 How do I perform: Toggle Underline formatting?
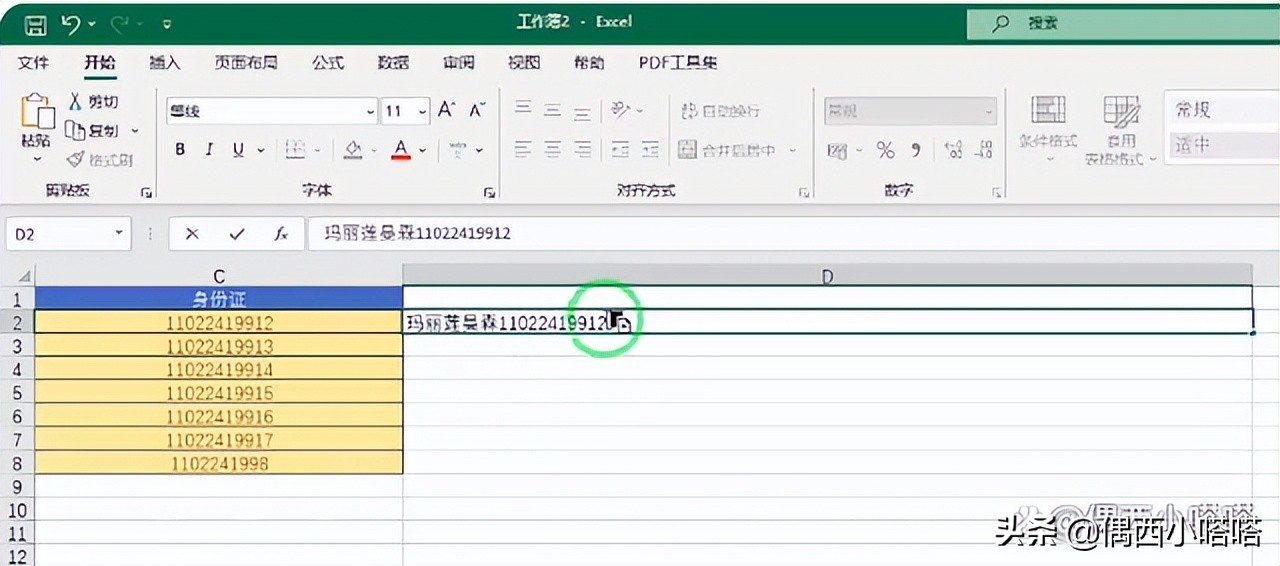pyautogui.click(x=238, y=150)
